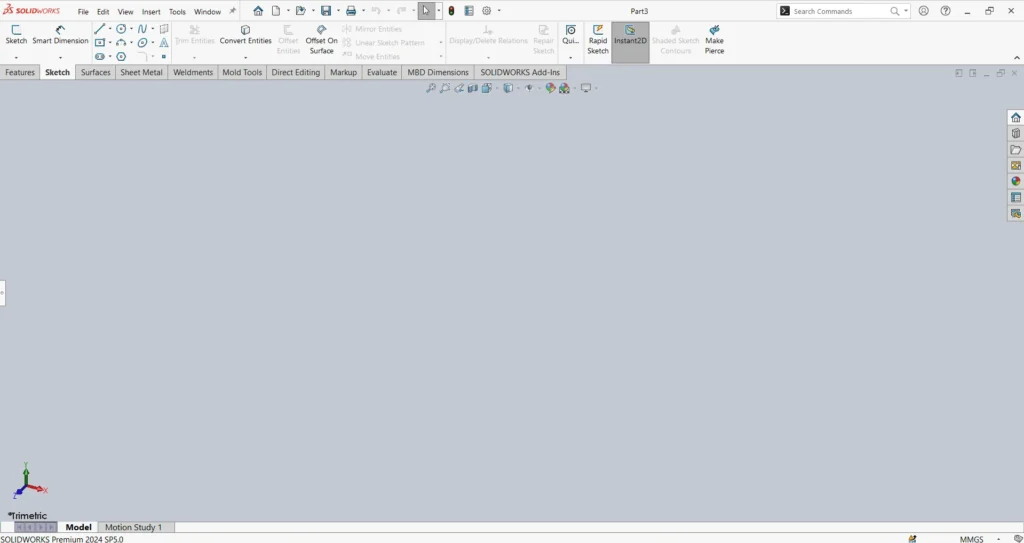Select the Corner Rectangle tool
The height and width of the screenshot is (543, 1024).
[x=99, y=42]
